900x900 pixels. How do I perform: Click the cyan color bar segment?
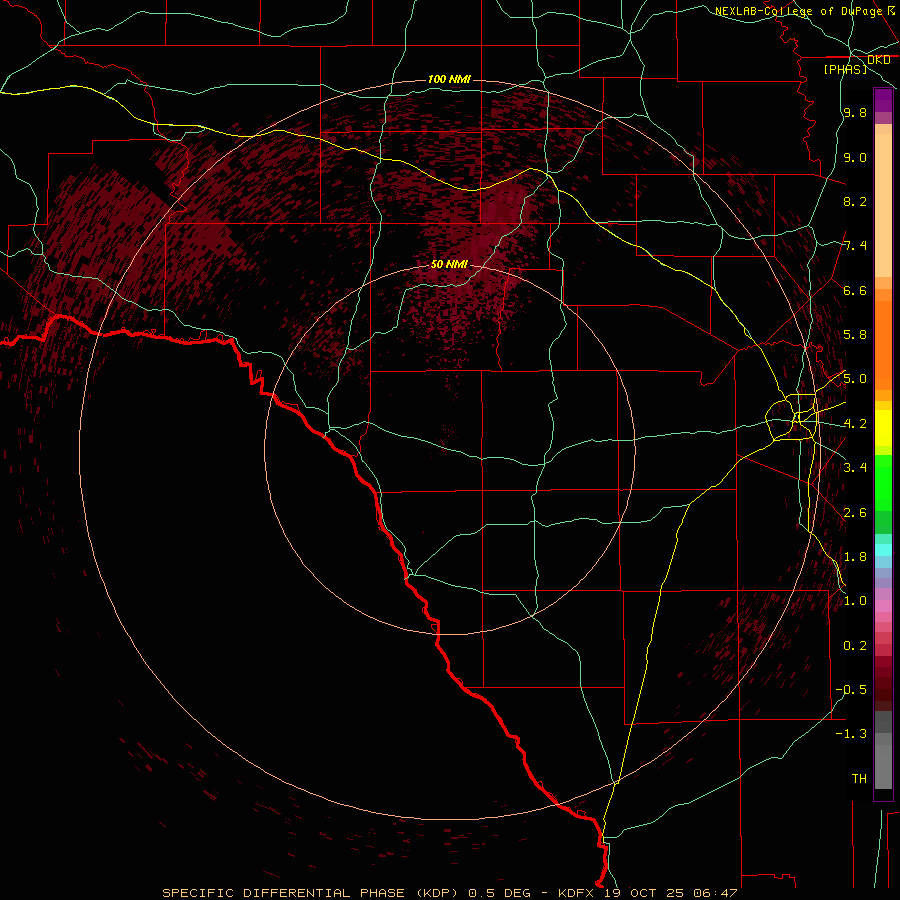(883, 550)
